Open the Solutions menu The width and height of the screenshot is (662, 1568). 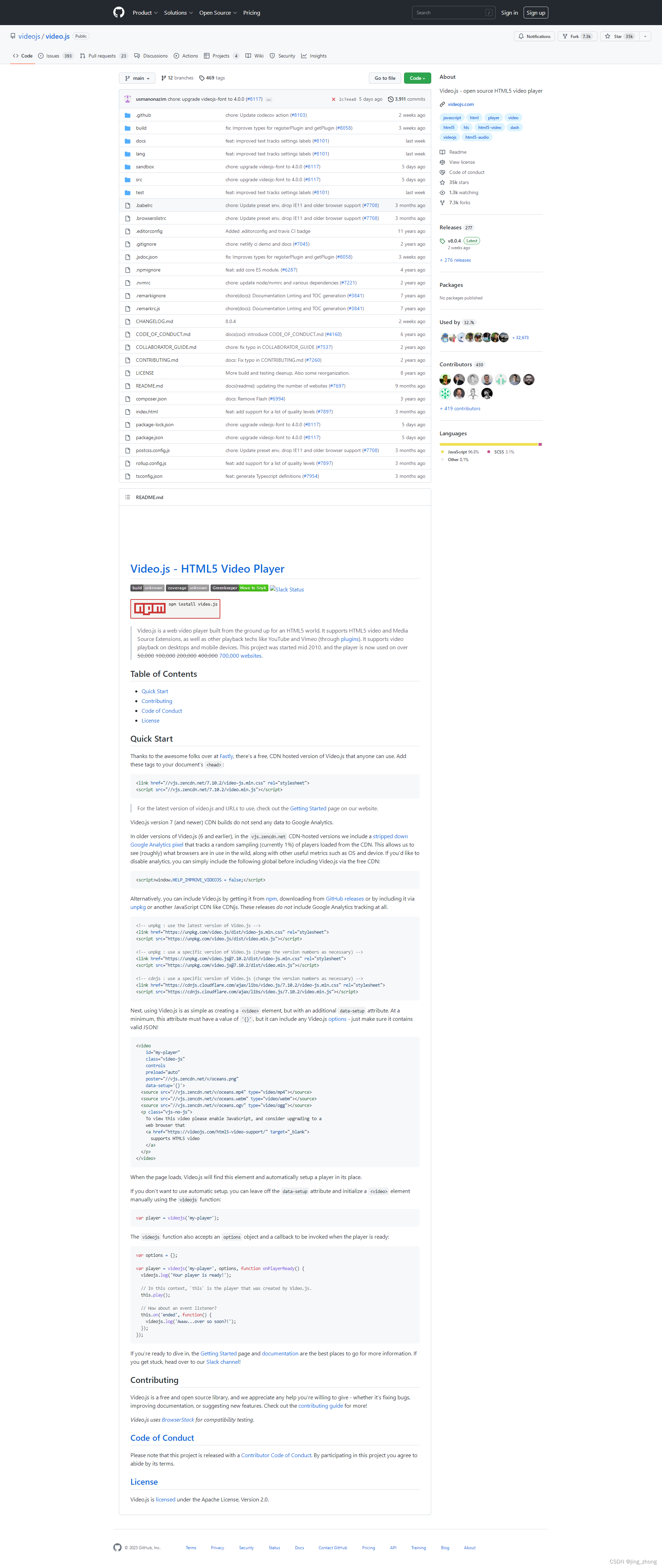coord(178,13)
